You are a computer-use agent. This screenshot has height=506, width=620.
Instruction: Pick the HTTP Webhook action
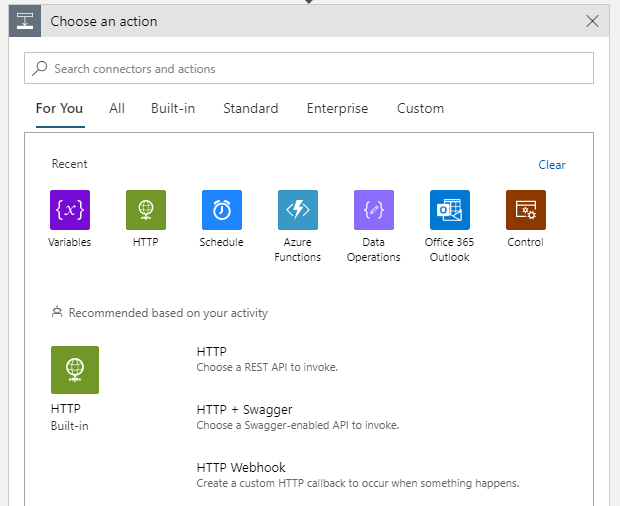pos(357,475)
